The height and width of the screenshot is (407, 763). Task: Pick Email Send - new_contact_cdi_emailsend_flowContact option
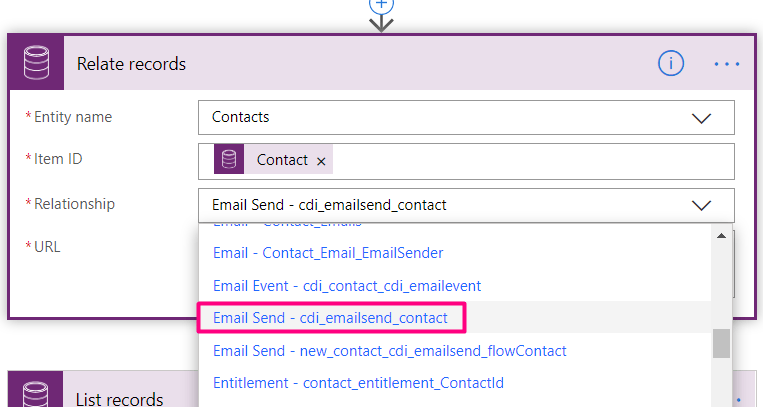point(389,351)
